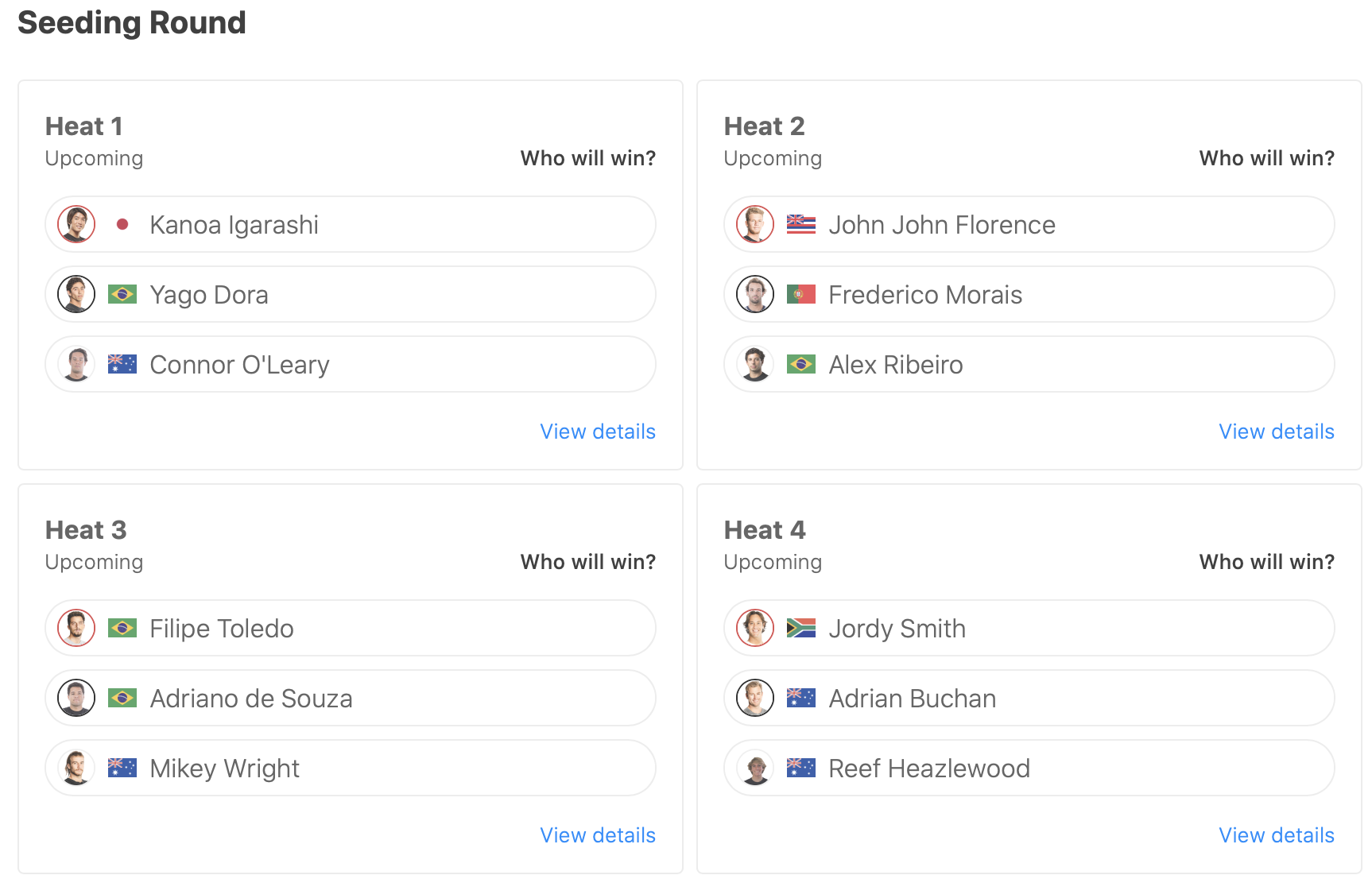Pick John John Florence to win Heat 2
Screen dimensions: 1372x879
[1029, 225]
